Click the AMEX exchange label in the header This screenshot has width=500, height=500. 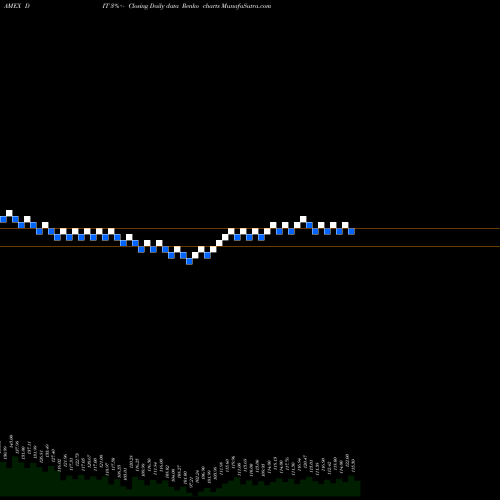click(12, 6)
